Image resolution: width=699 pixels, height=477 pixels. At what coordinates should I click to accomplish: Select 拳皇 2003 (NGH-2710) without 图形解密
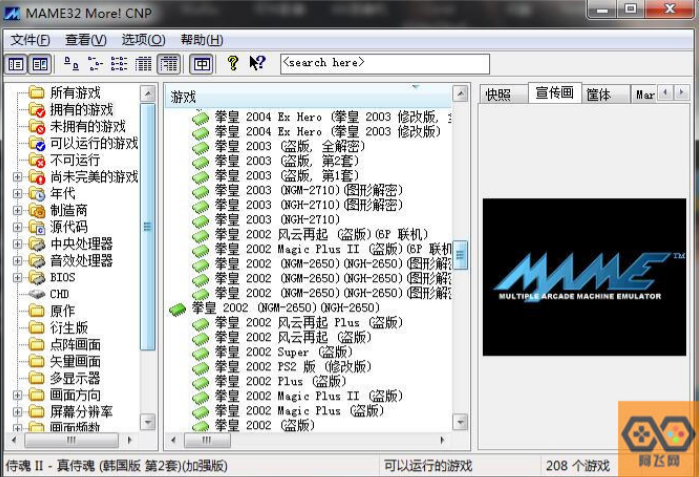(277, 220)
